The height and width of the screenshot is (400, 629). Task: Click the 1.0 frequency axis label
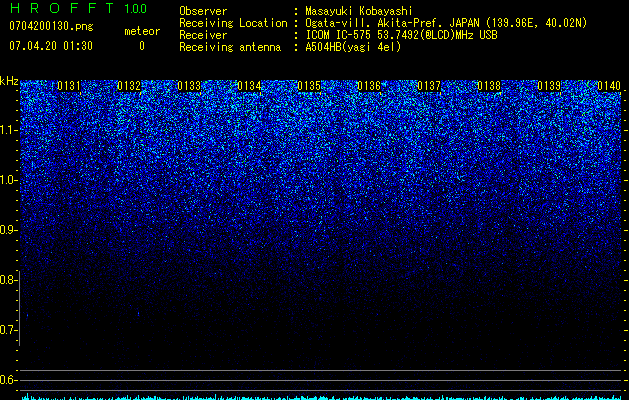[x=8, y=180]
